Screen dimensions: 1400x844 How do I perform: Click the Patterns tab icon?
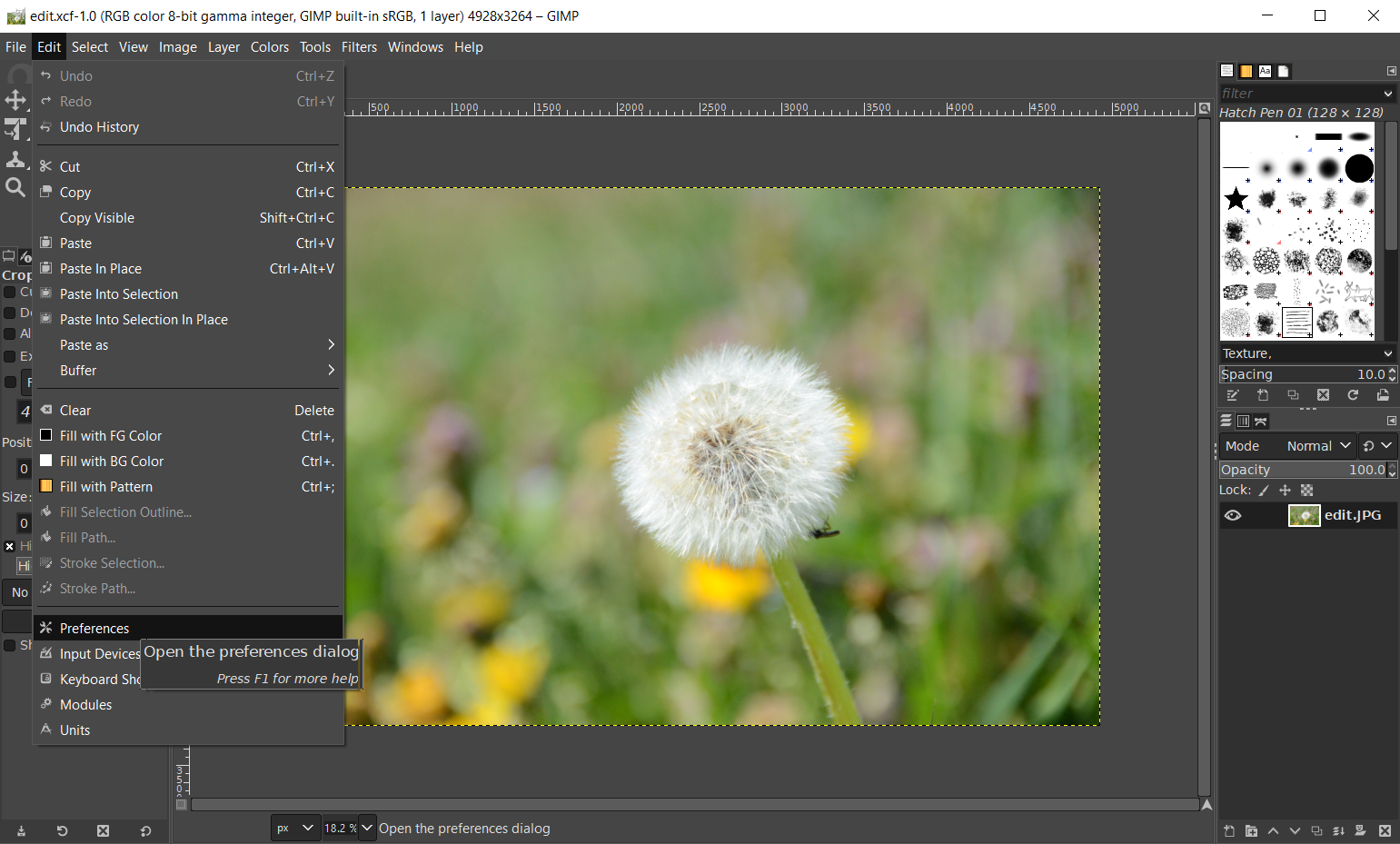1246,71
